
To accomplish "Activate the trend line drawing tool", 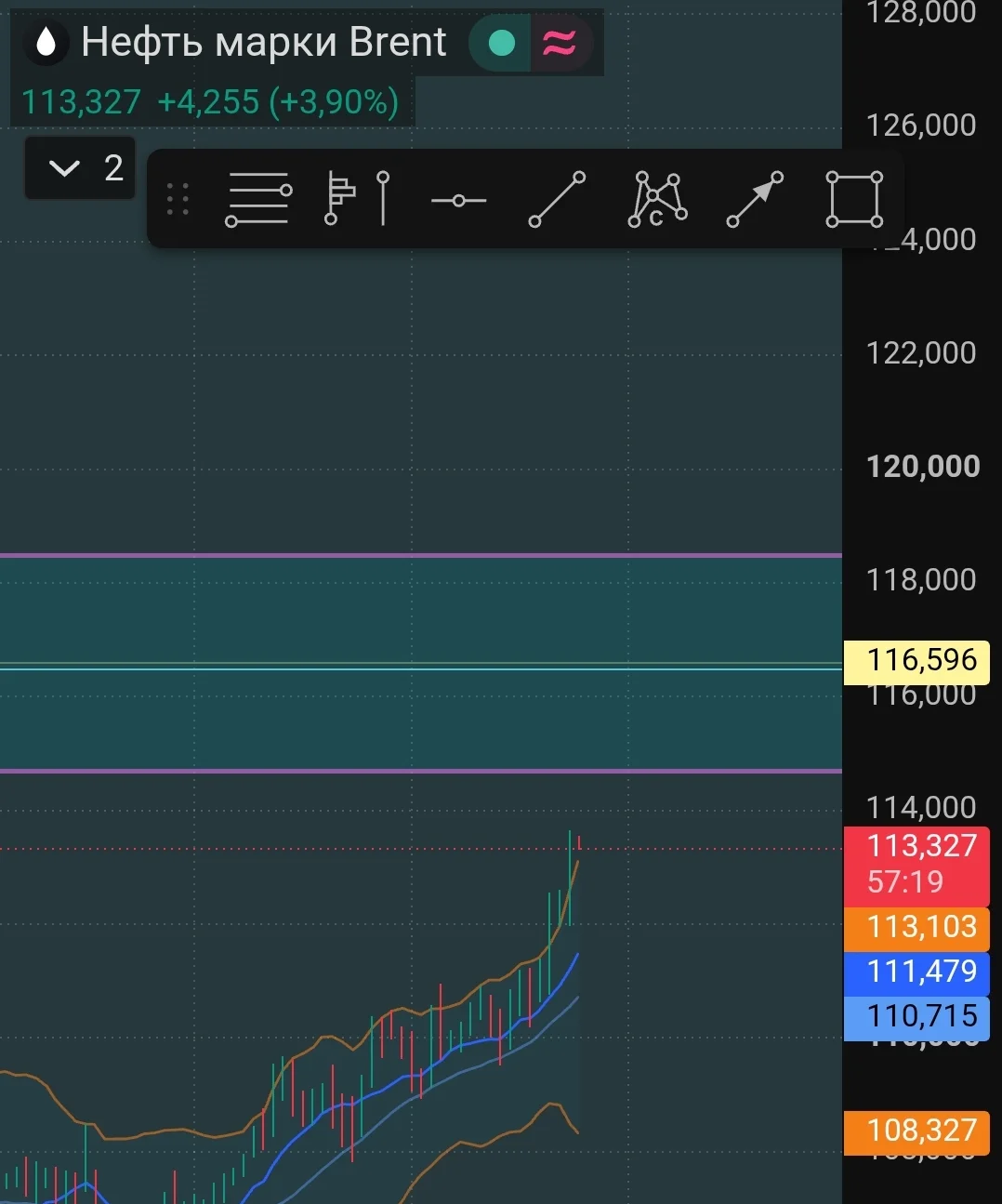I will (557, 199).
